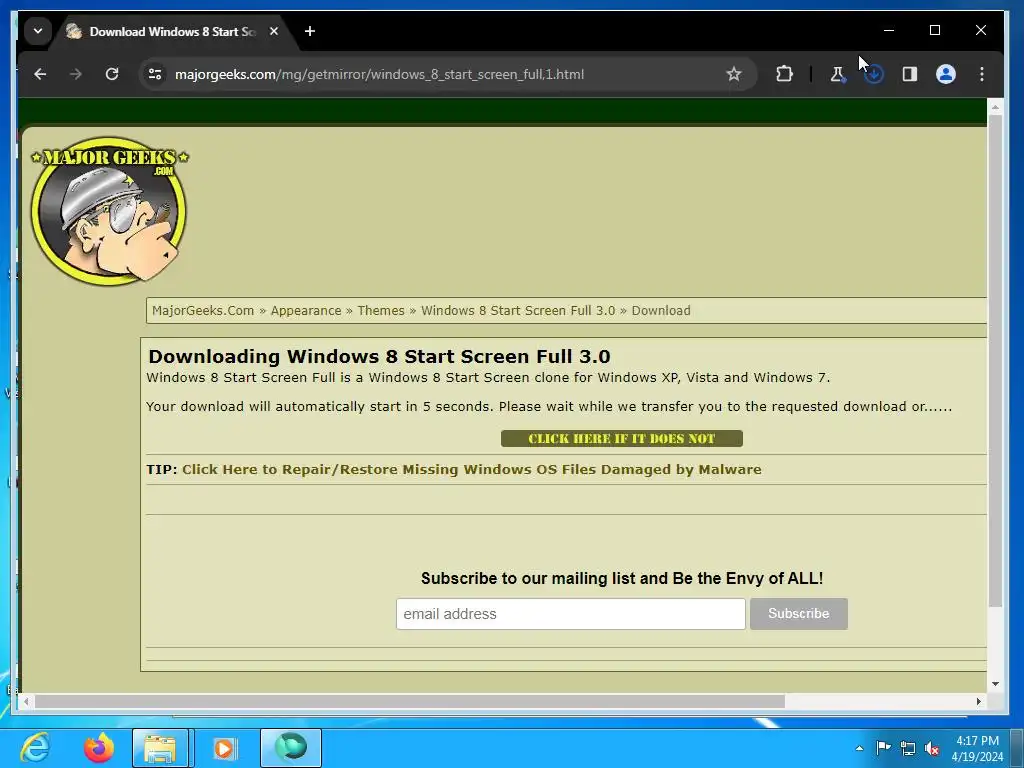Click the Subscribe to our mailing list heading
1024x768 pixels.
622,579
